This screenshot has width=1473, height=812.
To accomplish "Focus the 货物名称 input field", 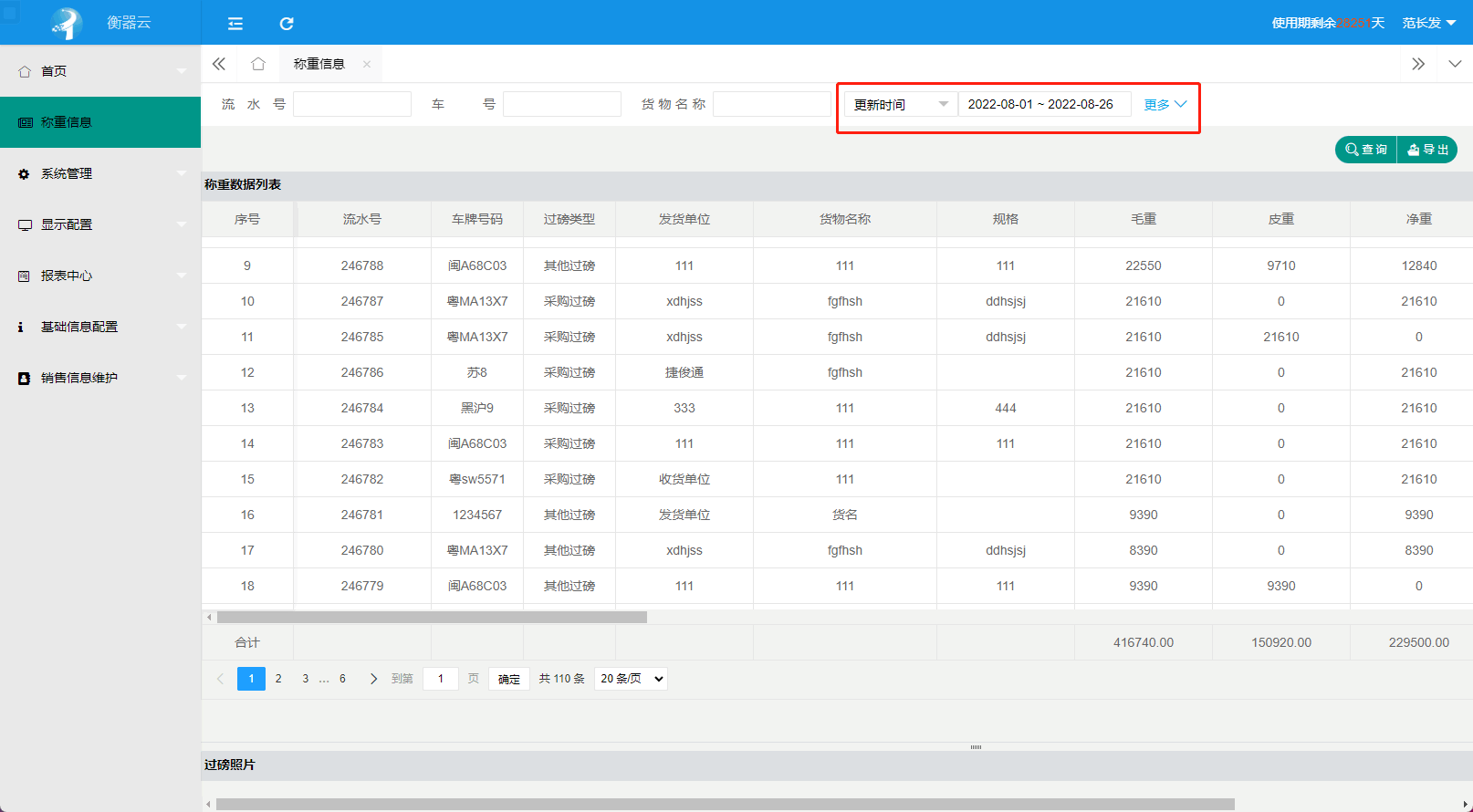I will pyautogui.click(x=772, y=104).
